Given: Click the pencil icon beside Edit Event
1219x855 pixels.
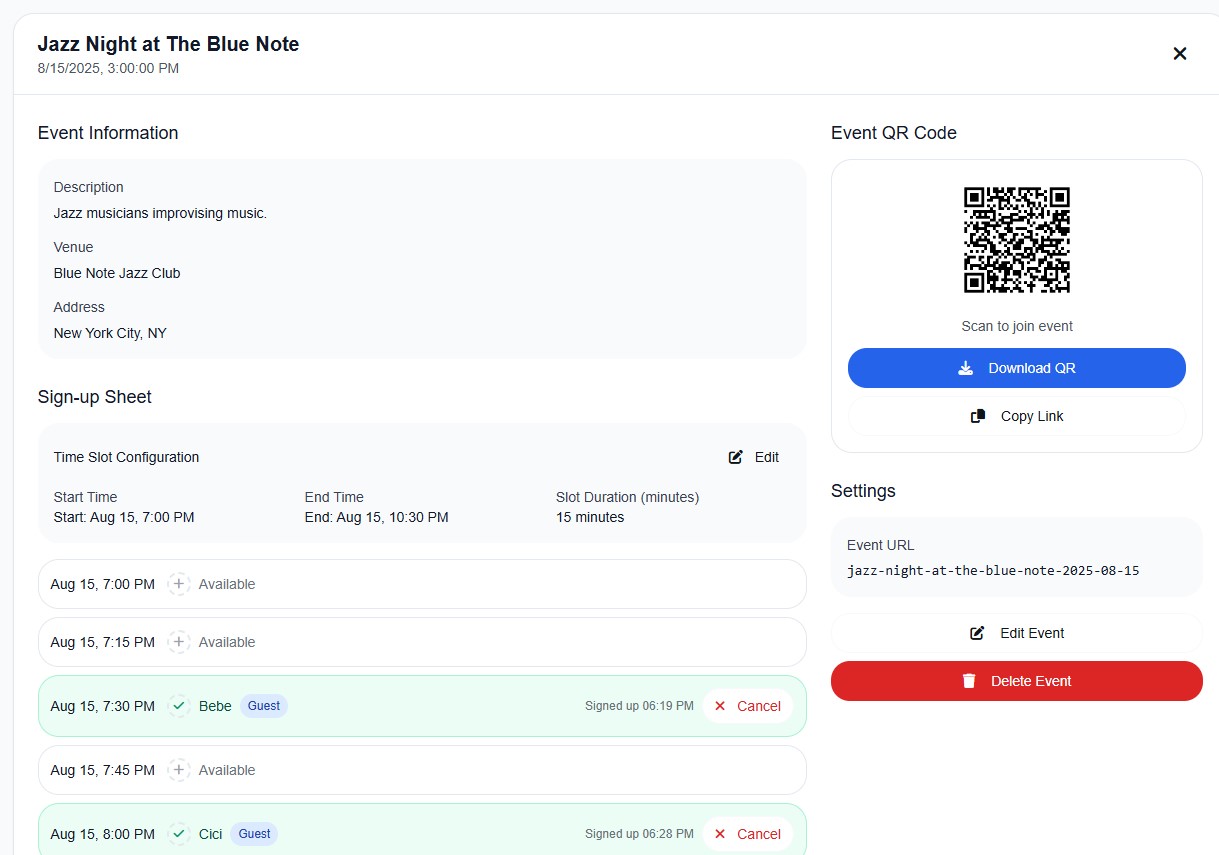Looking at the screenshot, I should (977, 633).
